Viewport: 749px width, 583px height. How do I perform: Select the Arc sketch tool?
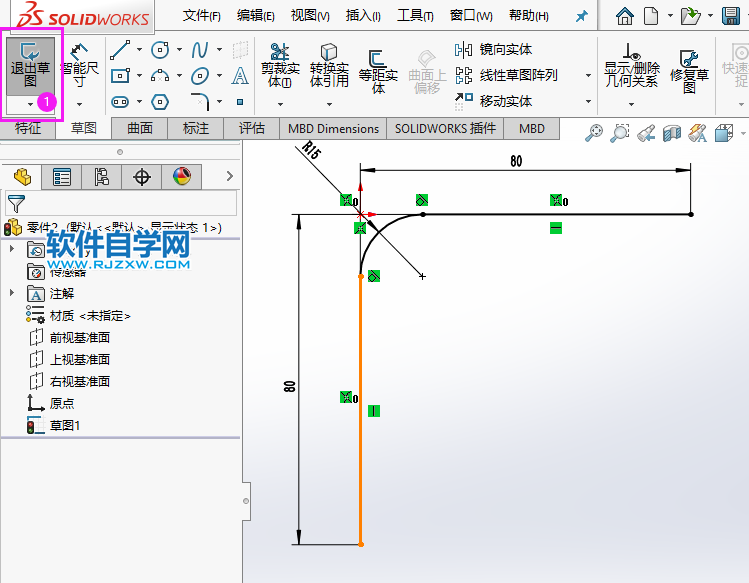click(x=160, y=76)
